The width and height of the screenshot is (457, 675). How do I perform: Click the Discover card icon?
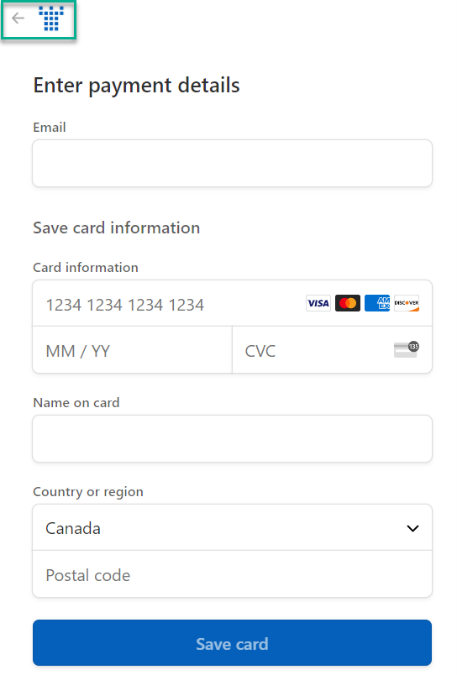pos(406,303)
